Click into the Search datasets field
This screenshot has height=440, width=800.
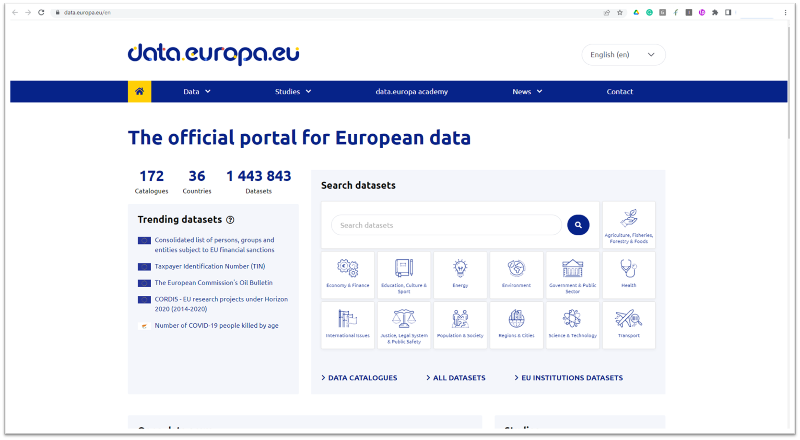point(446,225)
